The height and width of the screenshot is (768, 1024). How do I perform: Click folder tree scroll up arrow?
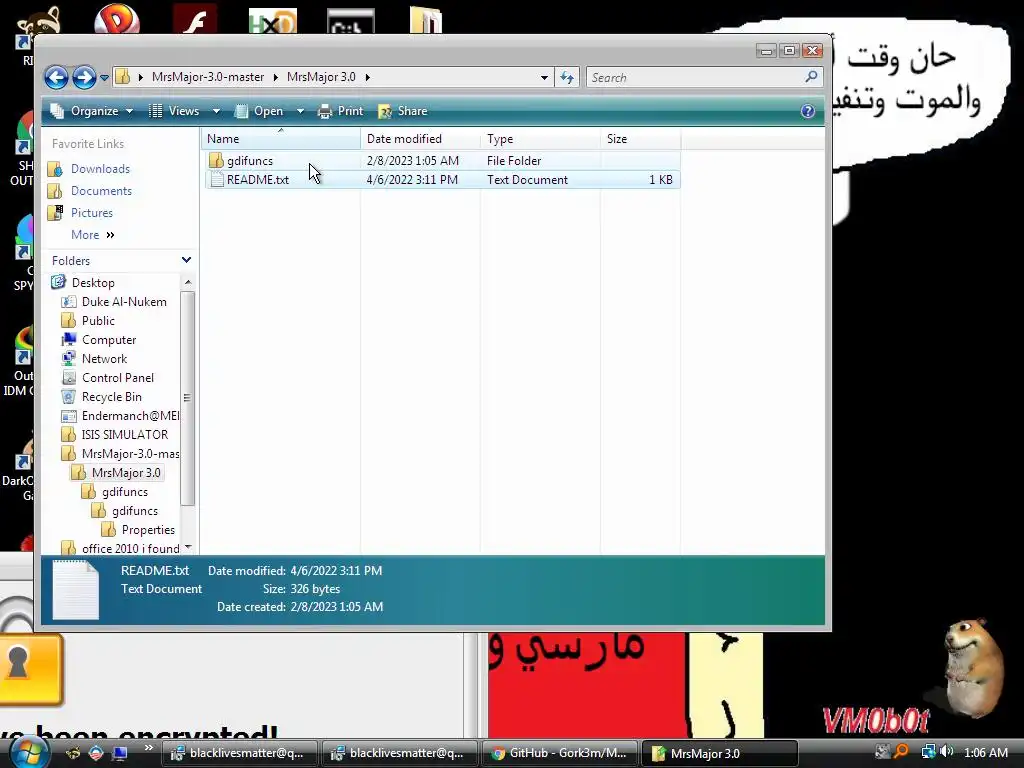[188, 282]
